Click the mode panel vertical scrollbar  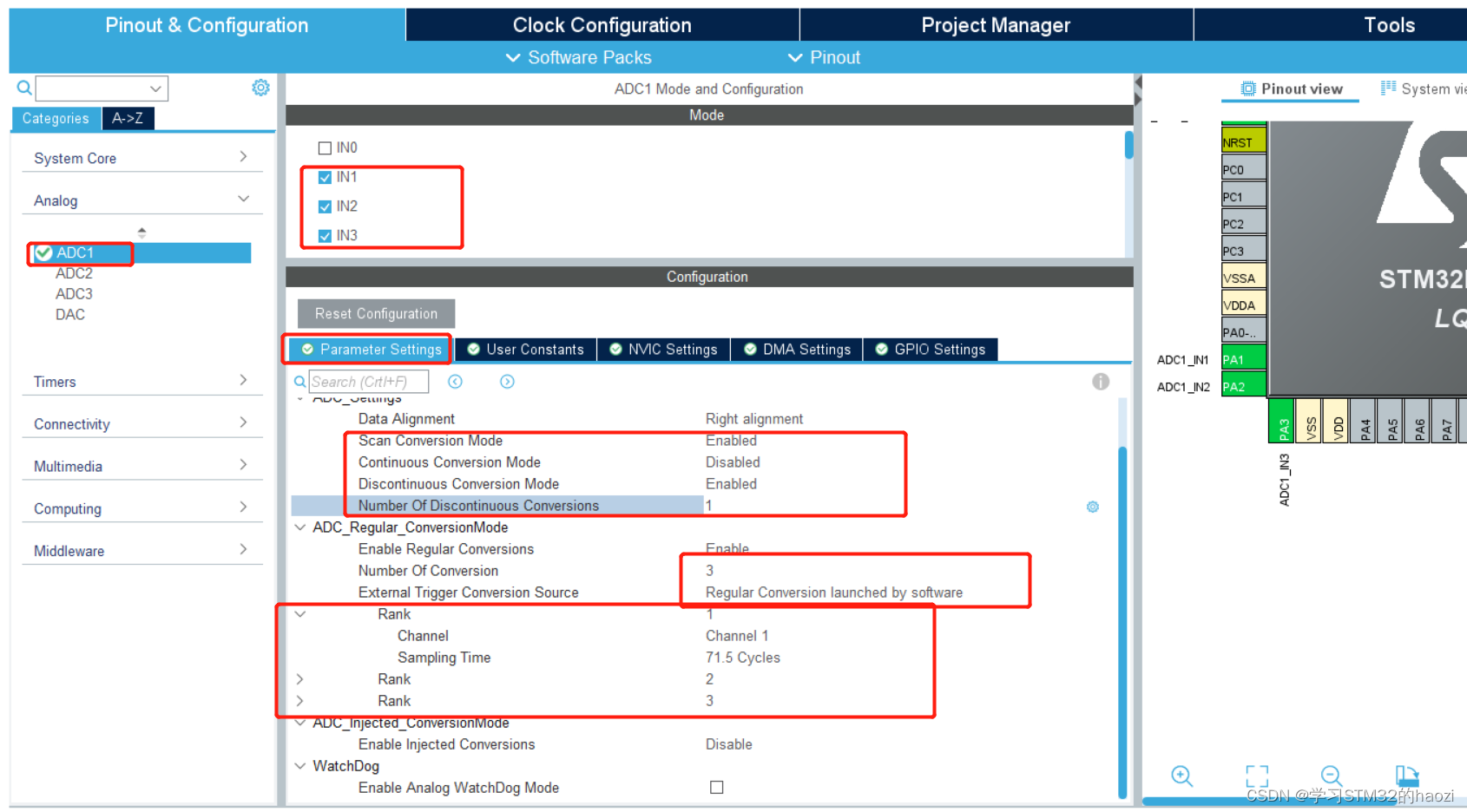1128,145
